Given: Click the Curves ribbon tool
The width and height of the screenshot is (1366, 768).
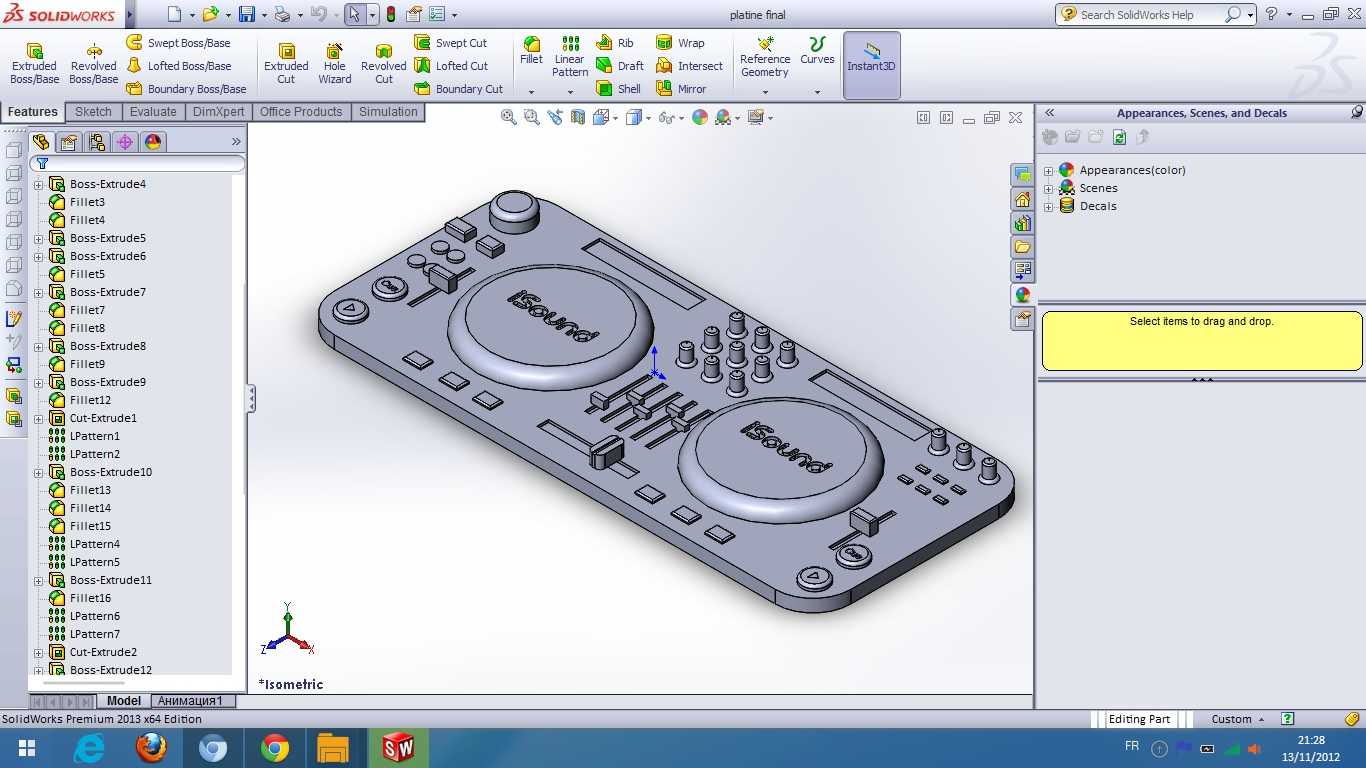Looking at the screenshot, I should pos(817,51).
